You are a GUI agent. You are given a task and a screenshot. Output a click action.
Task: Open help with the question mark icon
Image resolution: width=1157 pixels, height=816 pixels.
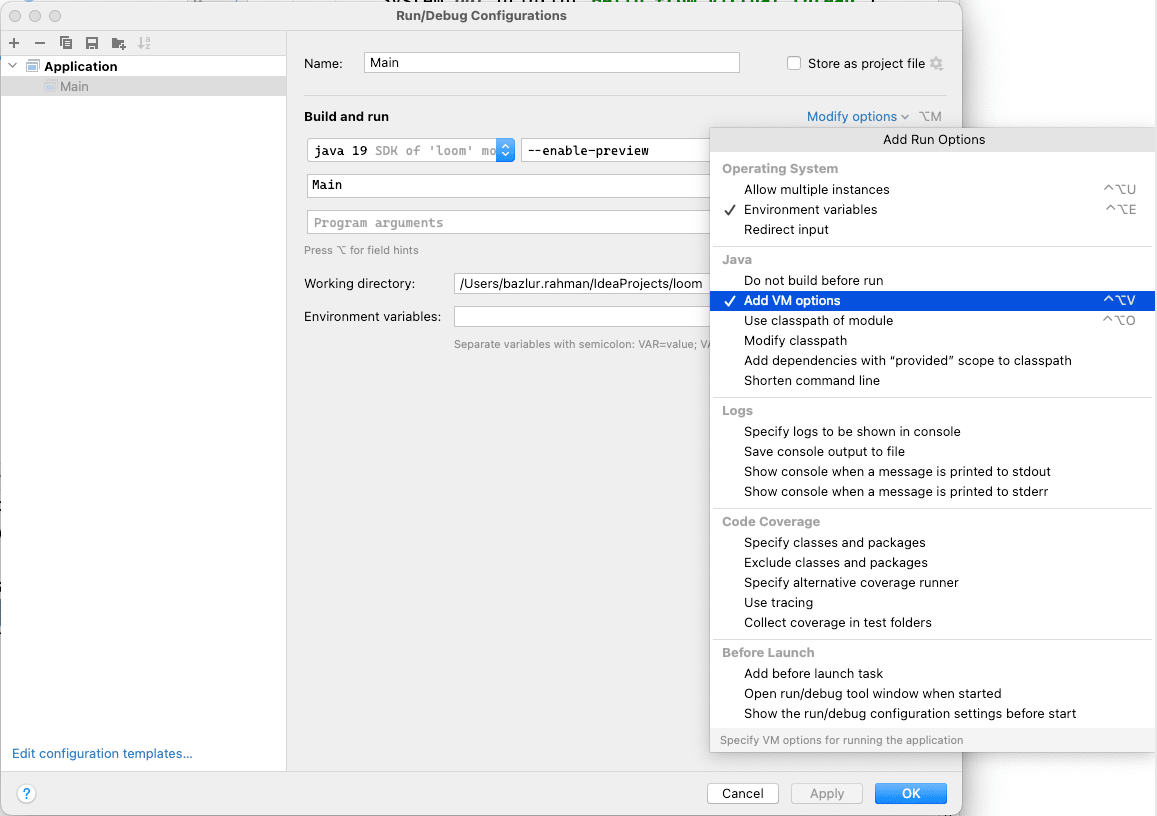click(27, 793)
